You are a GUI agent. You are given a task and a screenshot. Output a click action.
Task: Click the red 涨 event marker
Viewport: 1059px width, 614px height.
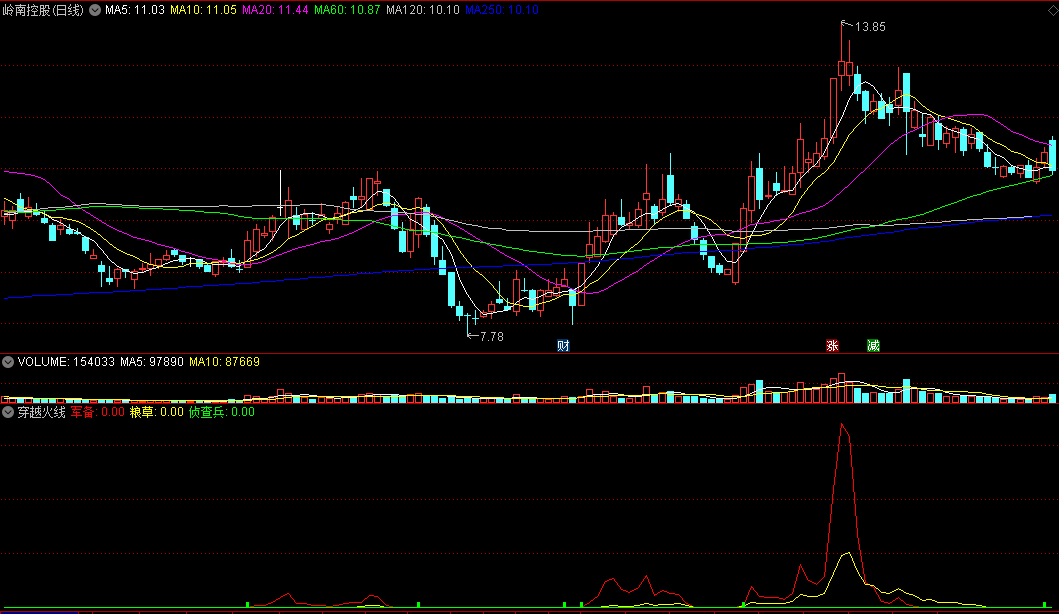(832, 346)
